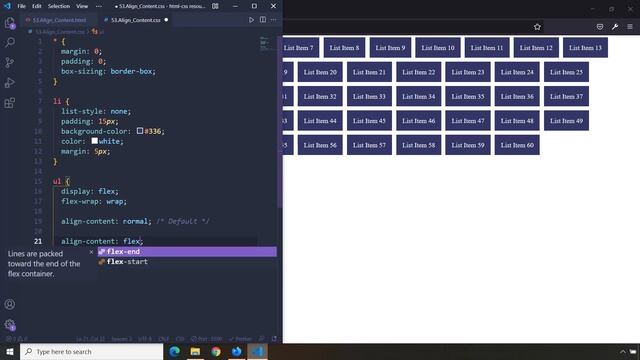Open File Explorer from taskbar
The height and width of the screenshot is (360, 640).
click(195, 351)
